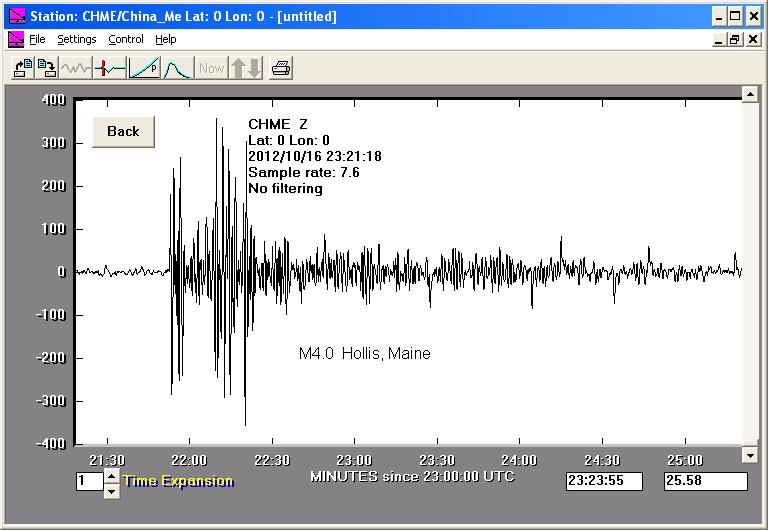
Task: Click the 25.58 value field
Action: point(705,481)
